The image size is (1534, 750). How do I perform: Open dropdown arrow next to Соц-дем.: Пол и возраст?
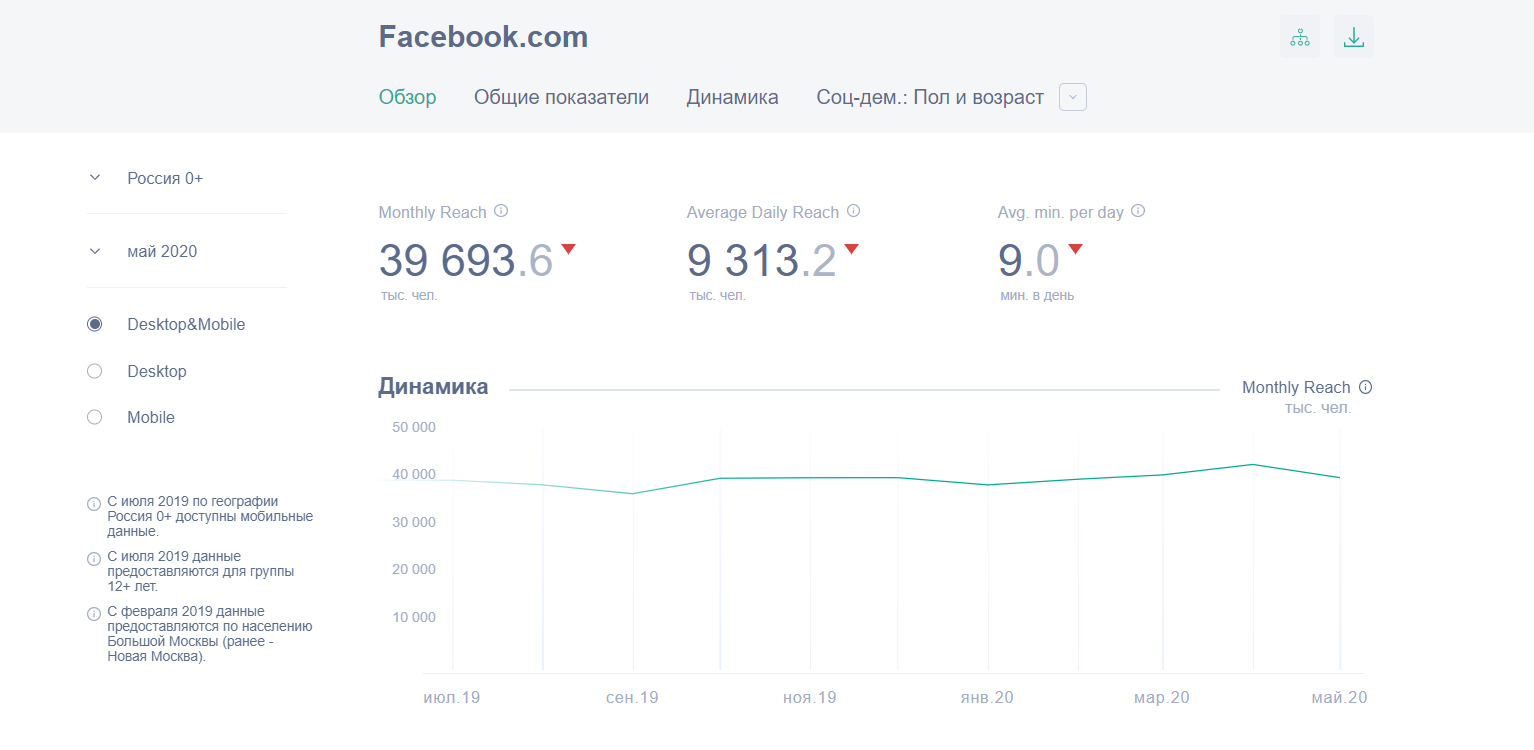coord(1072,97)
